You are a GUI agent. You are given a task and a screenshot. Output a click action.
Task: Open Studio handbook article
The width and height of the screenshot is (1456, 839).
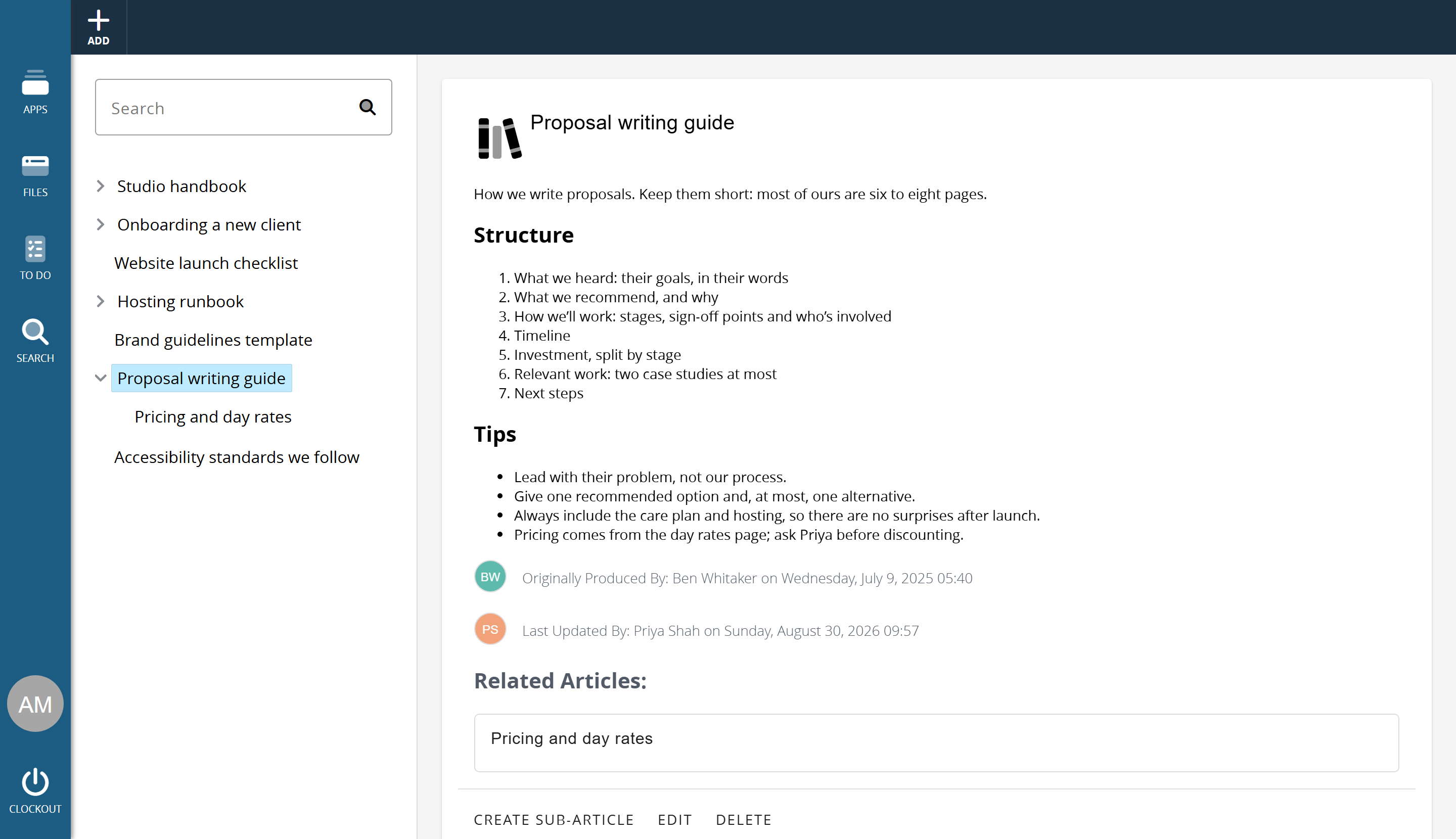point(181,186)
